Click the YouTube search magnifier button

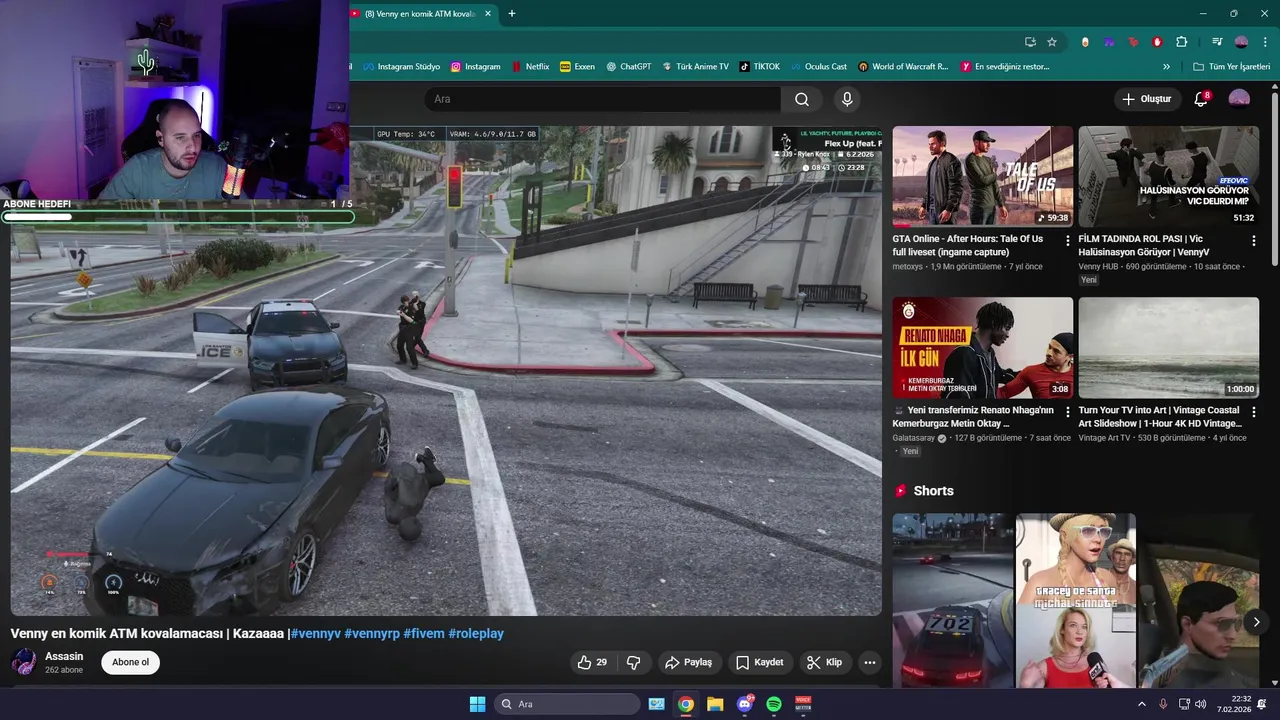(x=802, y=99)
